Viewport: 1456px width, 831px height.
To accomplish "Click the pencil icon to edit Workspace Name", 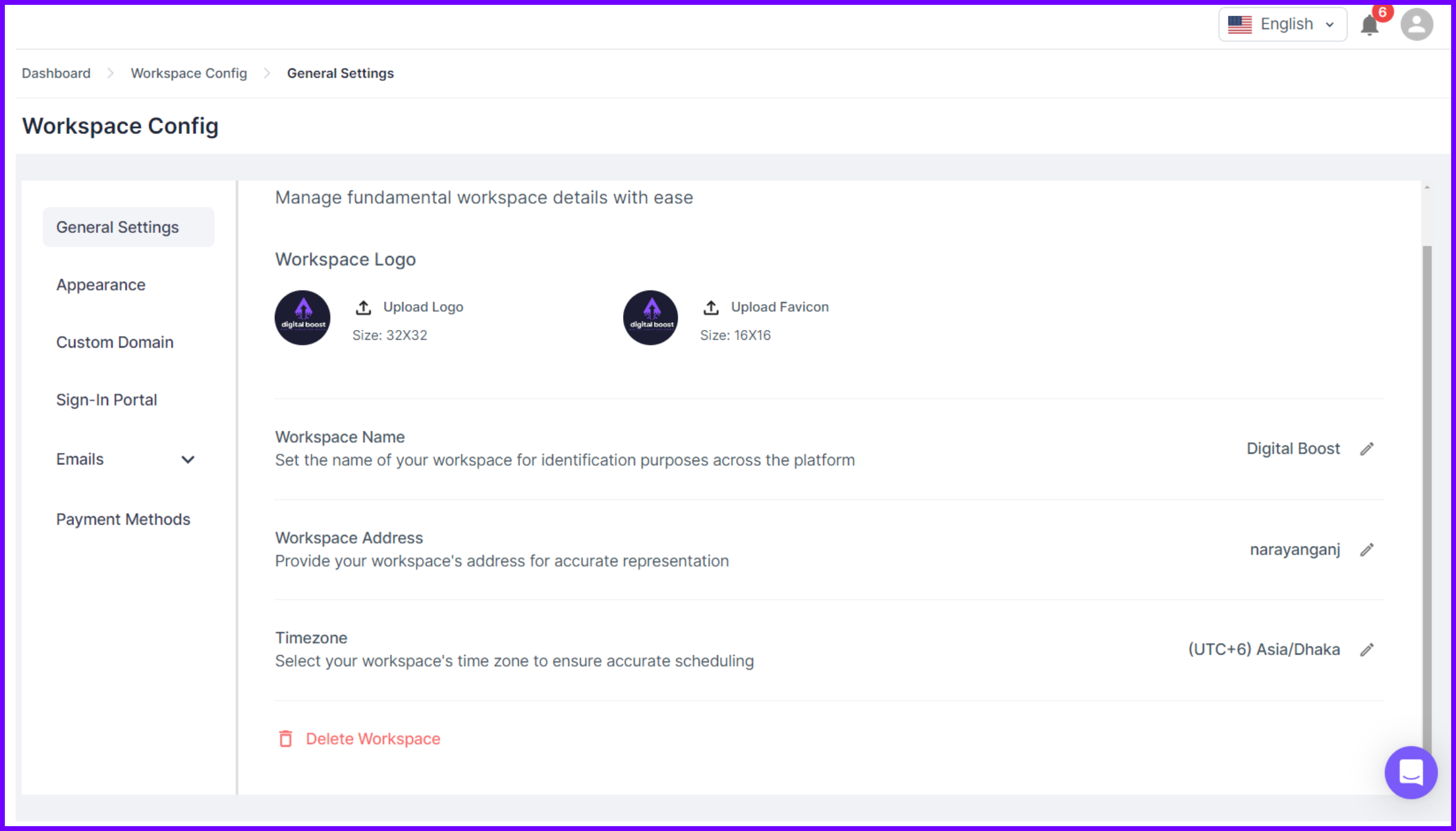I will tap(1367, 448).
